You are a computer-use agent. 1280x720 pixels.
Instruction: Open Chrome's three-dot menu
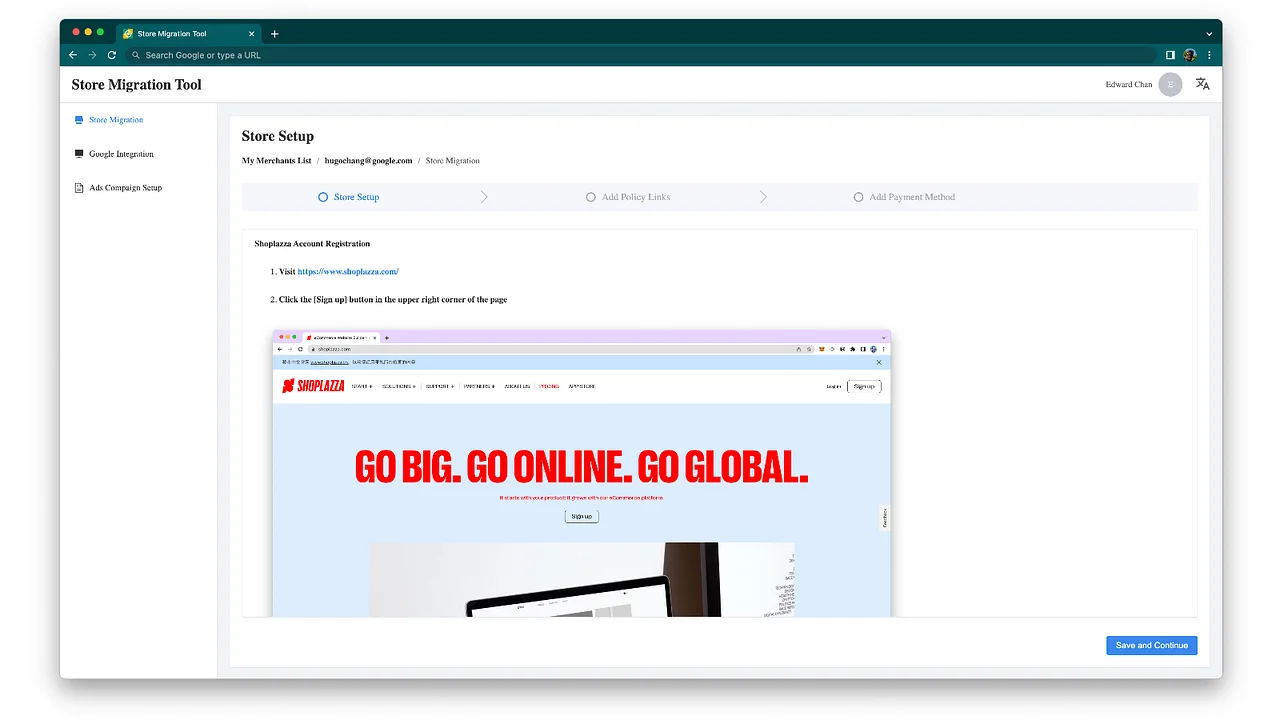click(x=1209, y=55)
